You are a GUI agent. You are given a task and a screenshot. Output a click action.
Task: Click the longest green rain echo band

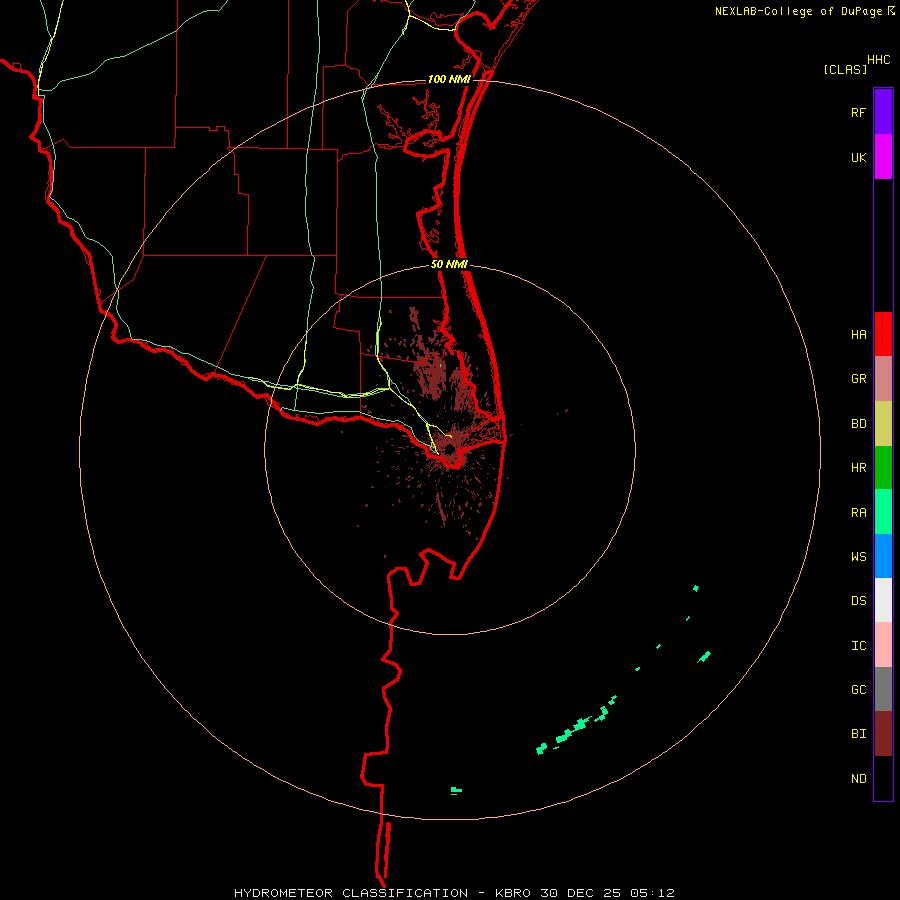click(577, 726)
